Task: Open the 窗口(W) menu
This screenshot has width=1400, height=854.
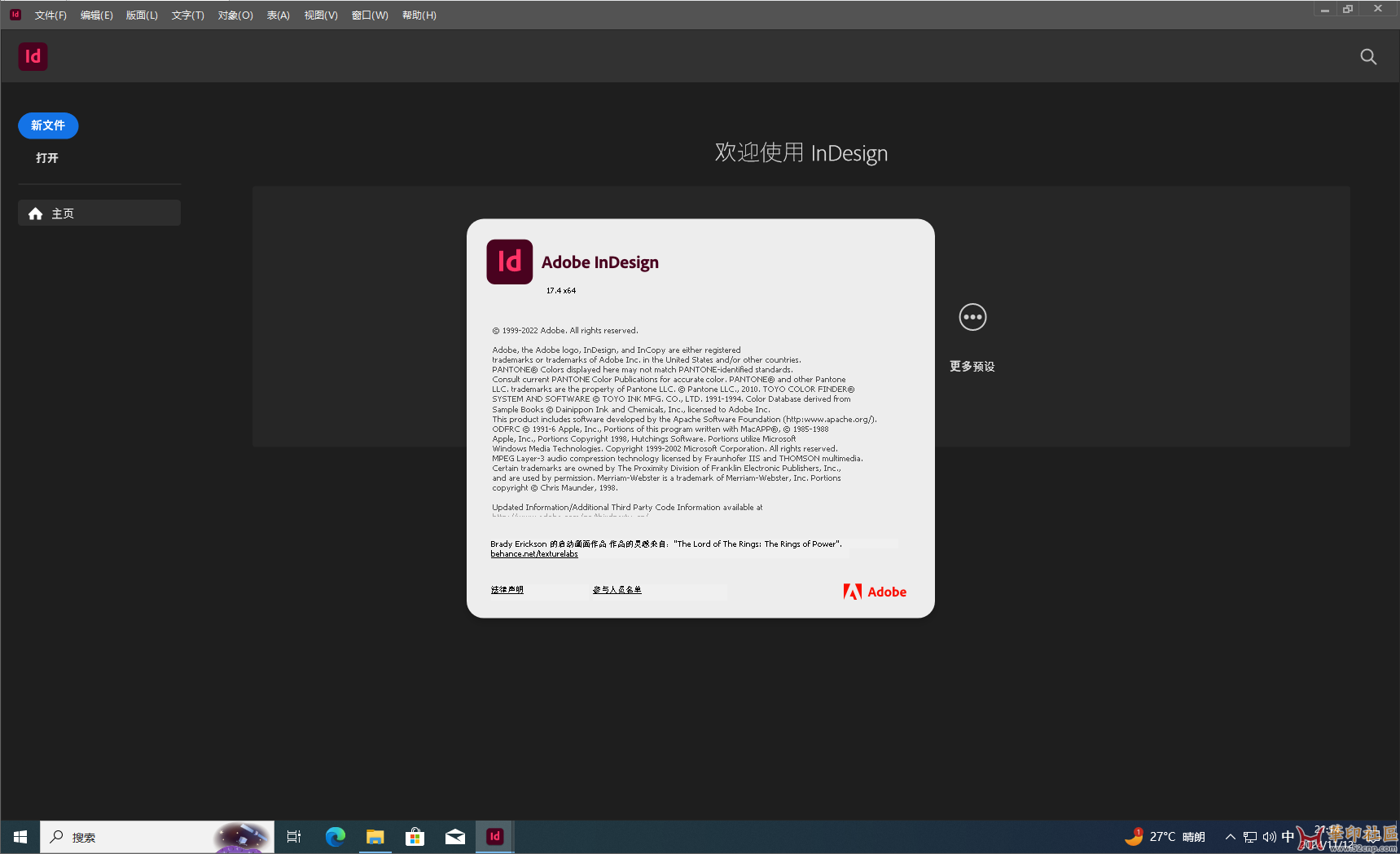Action: 370,15
